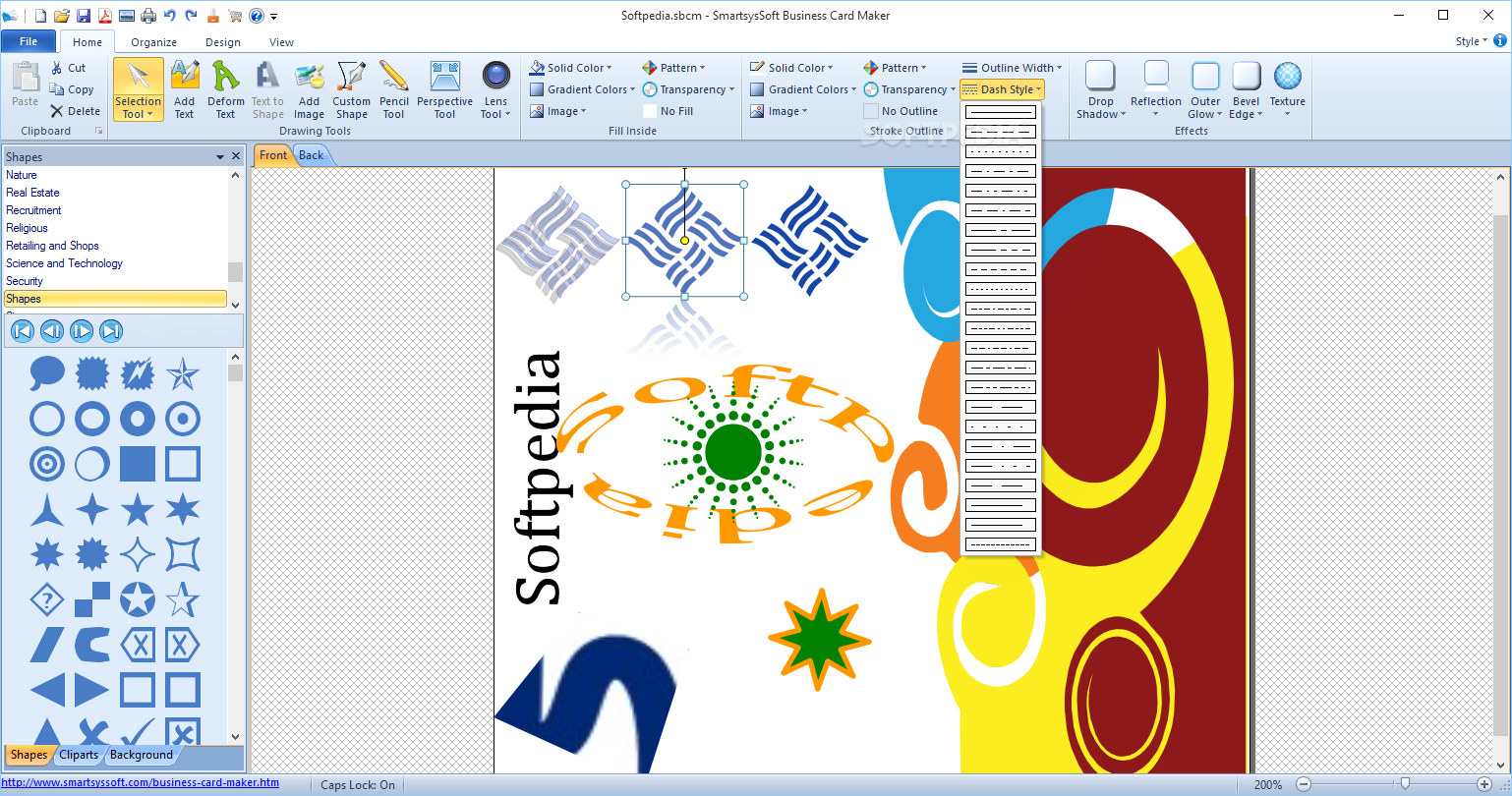Collapse the Dash Style dropdown
This screenshot has width=1512, height=796.
pyautogui.click(x=1002, y=89)
